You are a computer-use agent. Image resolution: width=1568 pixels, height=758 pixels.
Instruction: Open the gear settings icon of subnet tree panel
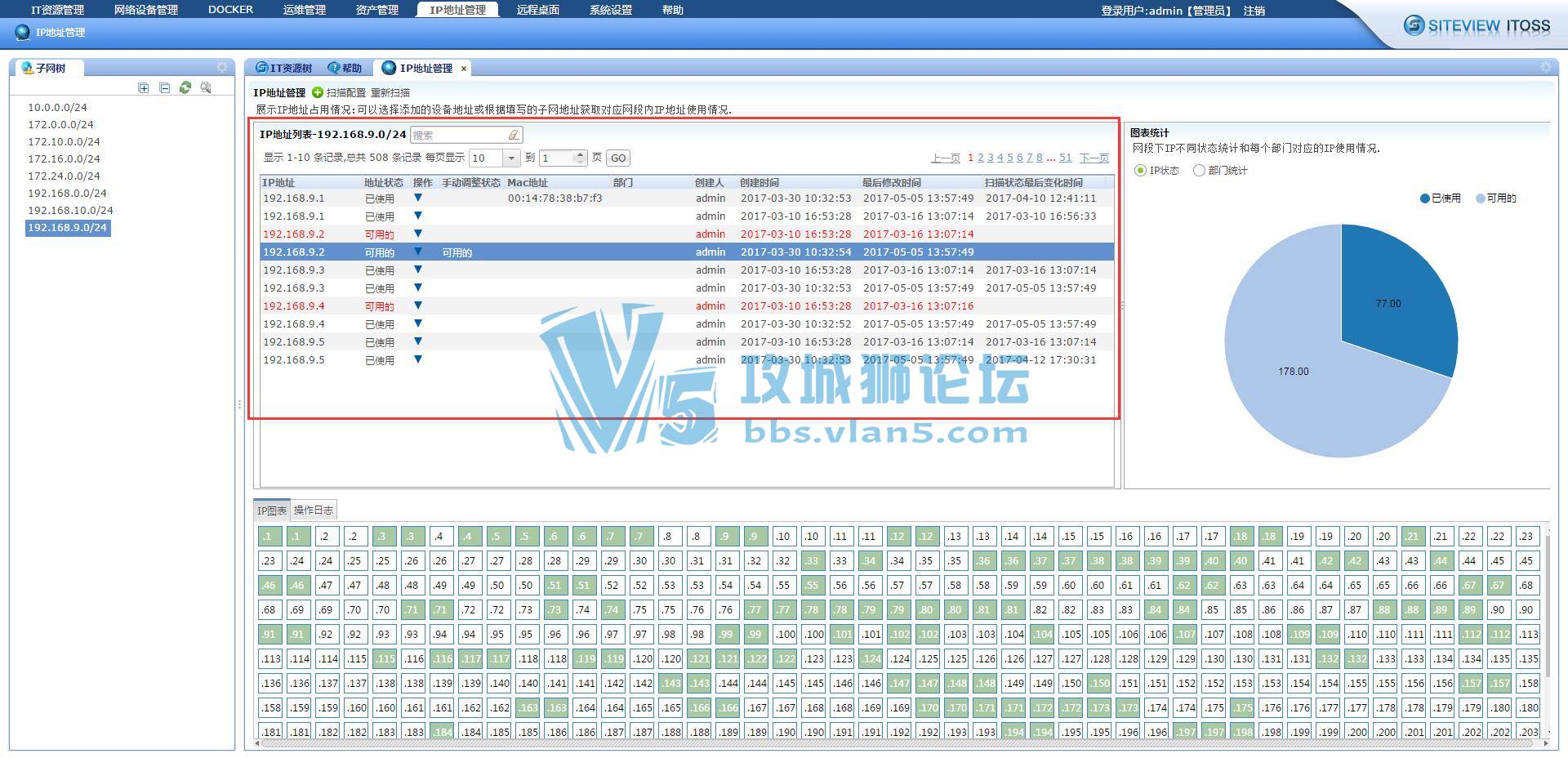(x=222, y=67)
